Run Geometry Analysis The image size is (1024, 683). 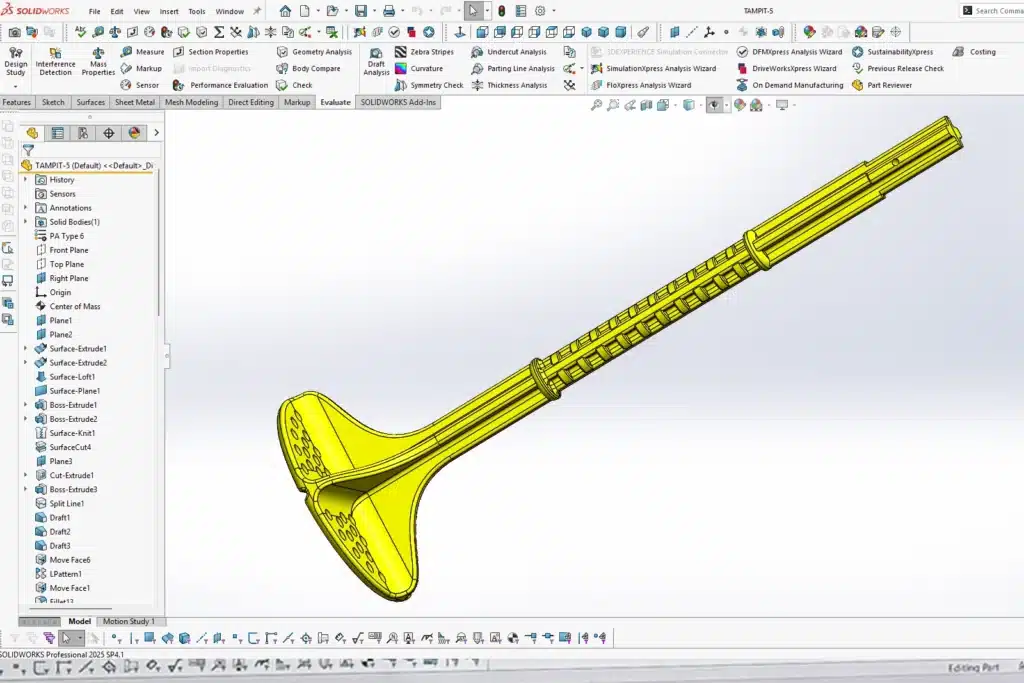point(314,52)
